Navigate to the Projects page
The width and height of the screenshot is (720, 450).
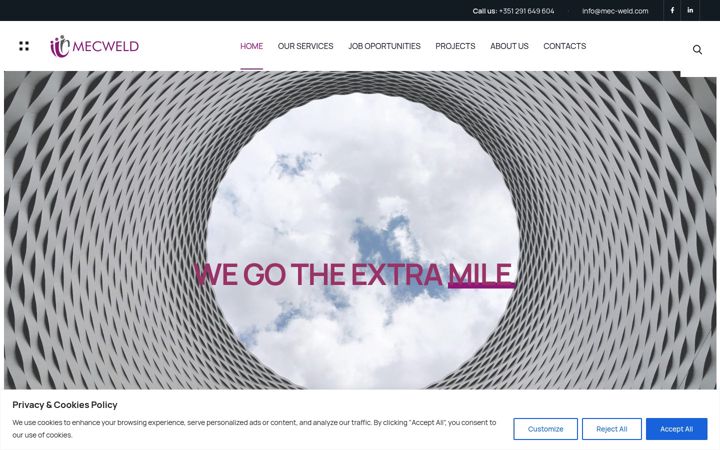click(x=455, y=46)
